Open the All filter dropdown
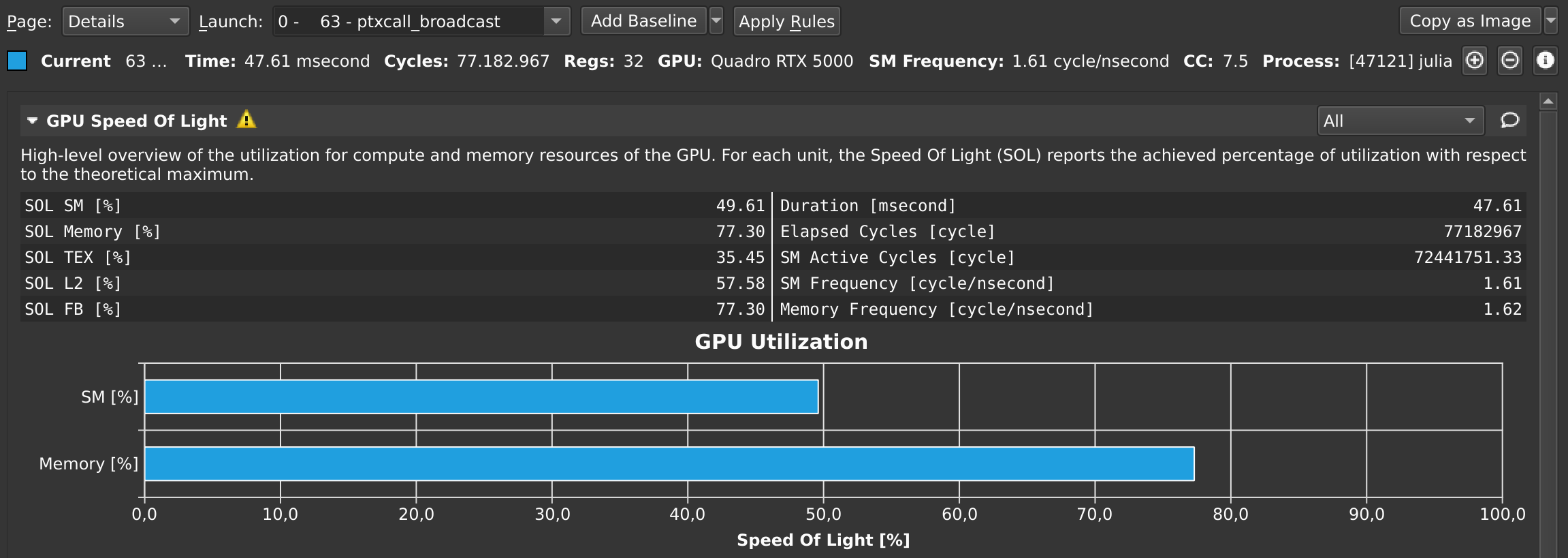This screenshot has height=558, width=1568. coord(1401,121)
